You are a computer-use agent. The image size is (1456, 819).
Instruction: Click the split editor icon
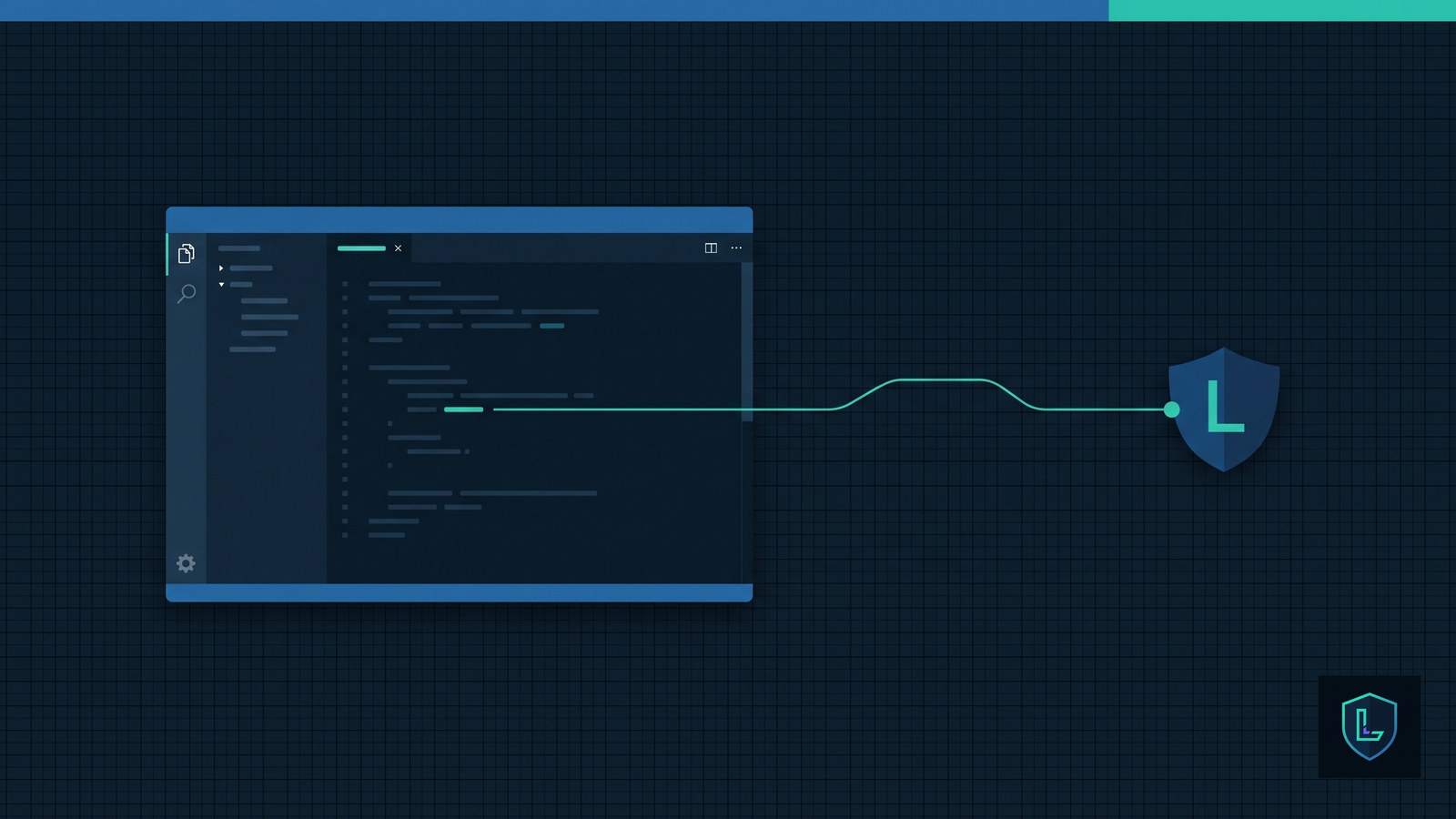tap(711, 248)
